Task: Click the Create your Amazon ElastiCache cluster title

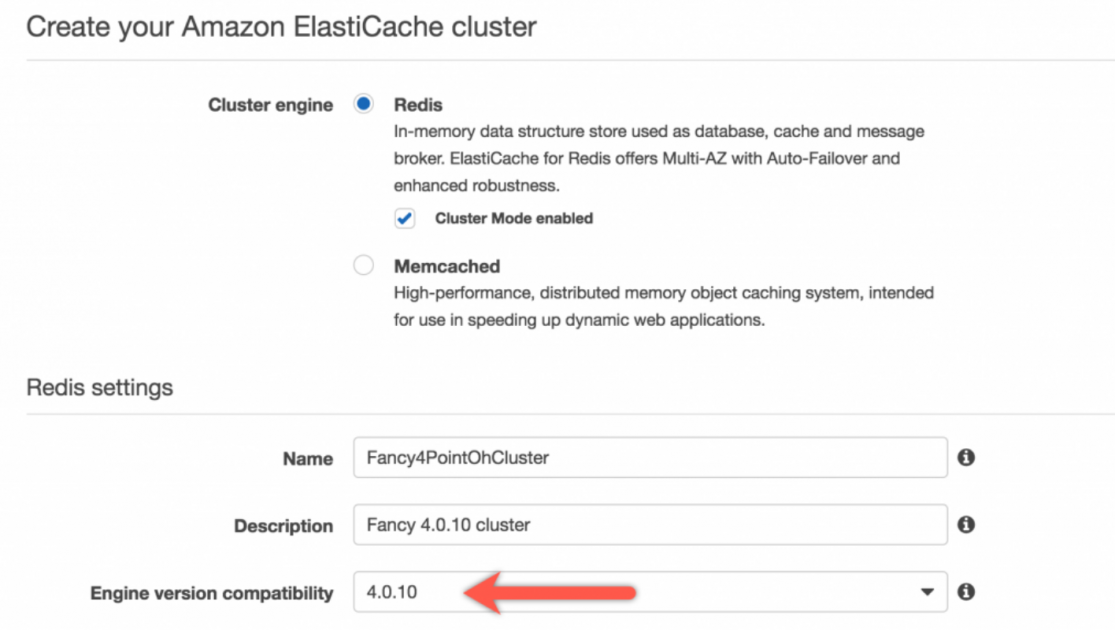Action: click(x=283, y=27)
